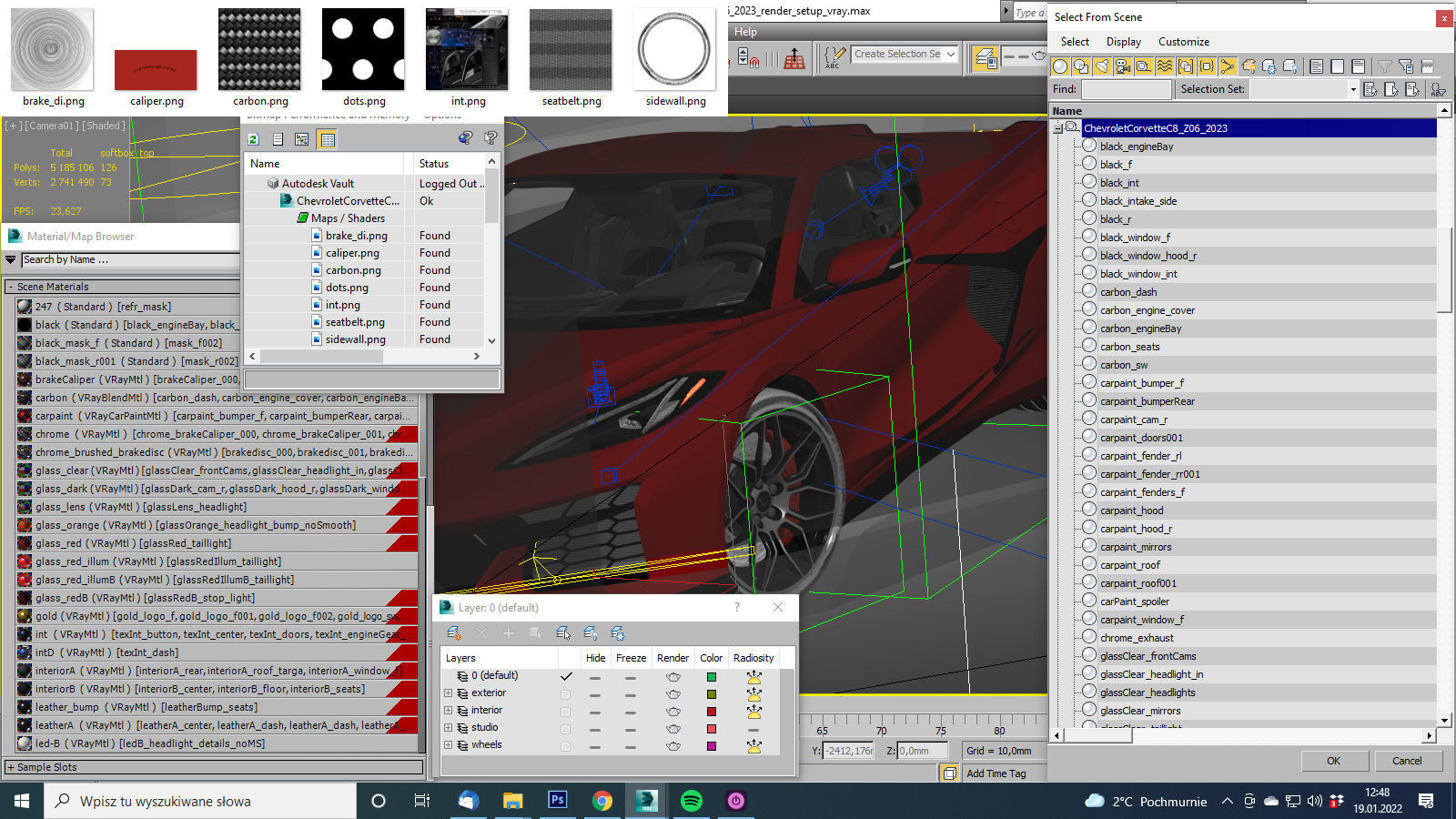The height and width of the screenshot is (819, 1456).
Task: Toggle current layer checkbox for interior layer
Action: (566, 711)
